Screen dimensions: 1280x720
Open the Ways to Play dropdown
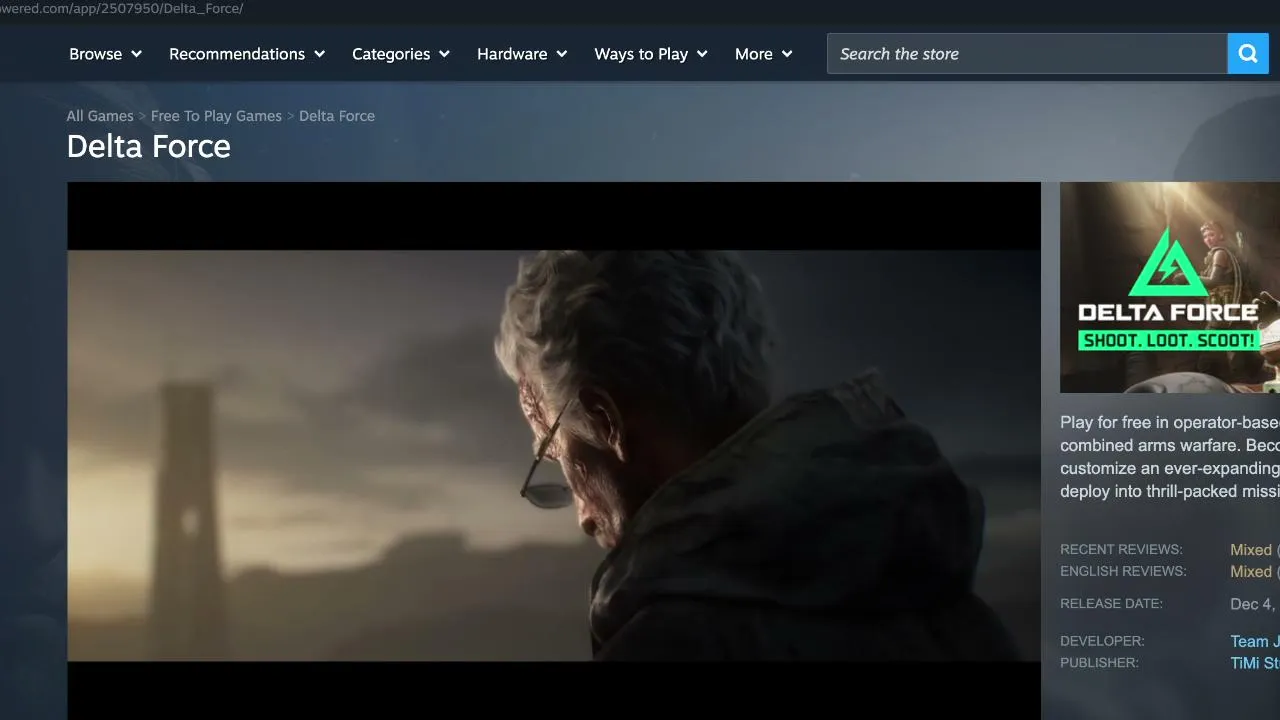pos(651,54)
